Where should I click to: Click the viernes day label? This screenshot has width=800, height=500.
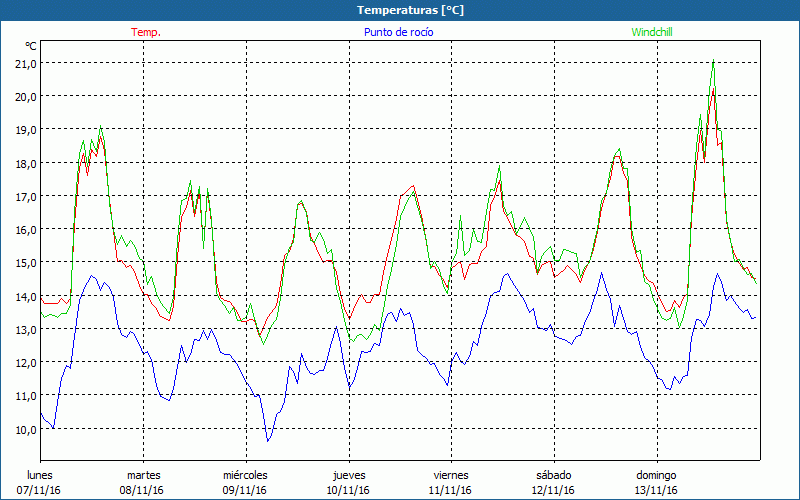click(450, 475)
